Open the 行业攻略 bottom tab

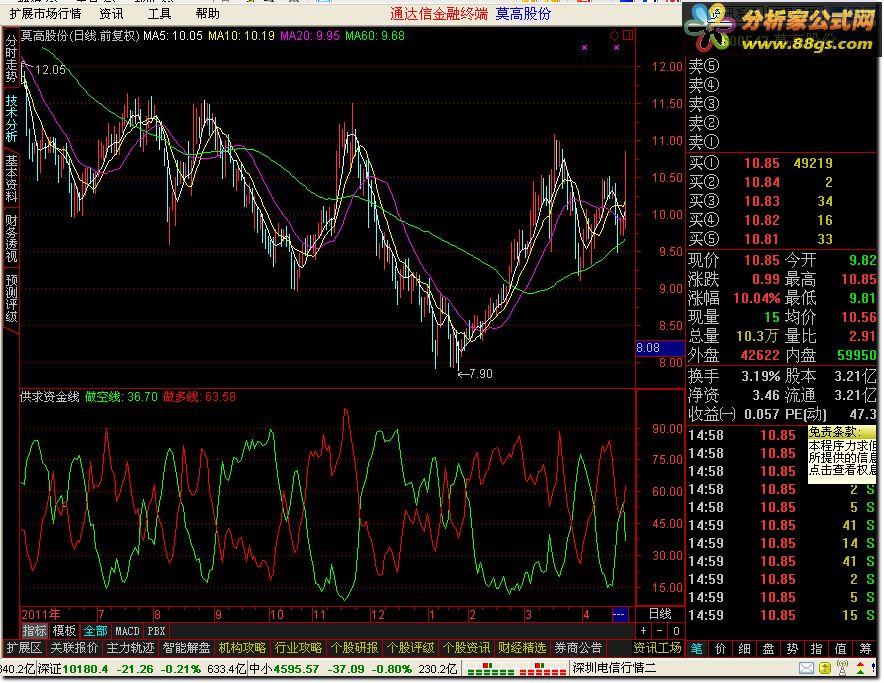[298, 647]
